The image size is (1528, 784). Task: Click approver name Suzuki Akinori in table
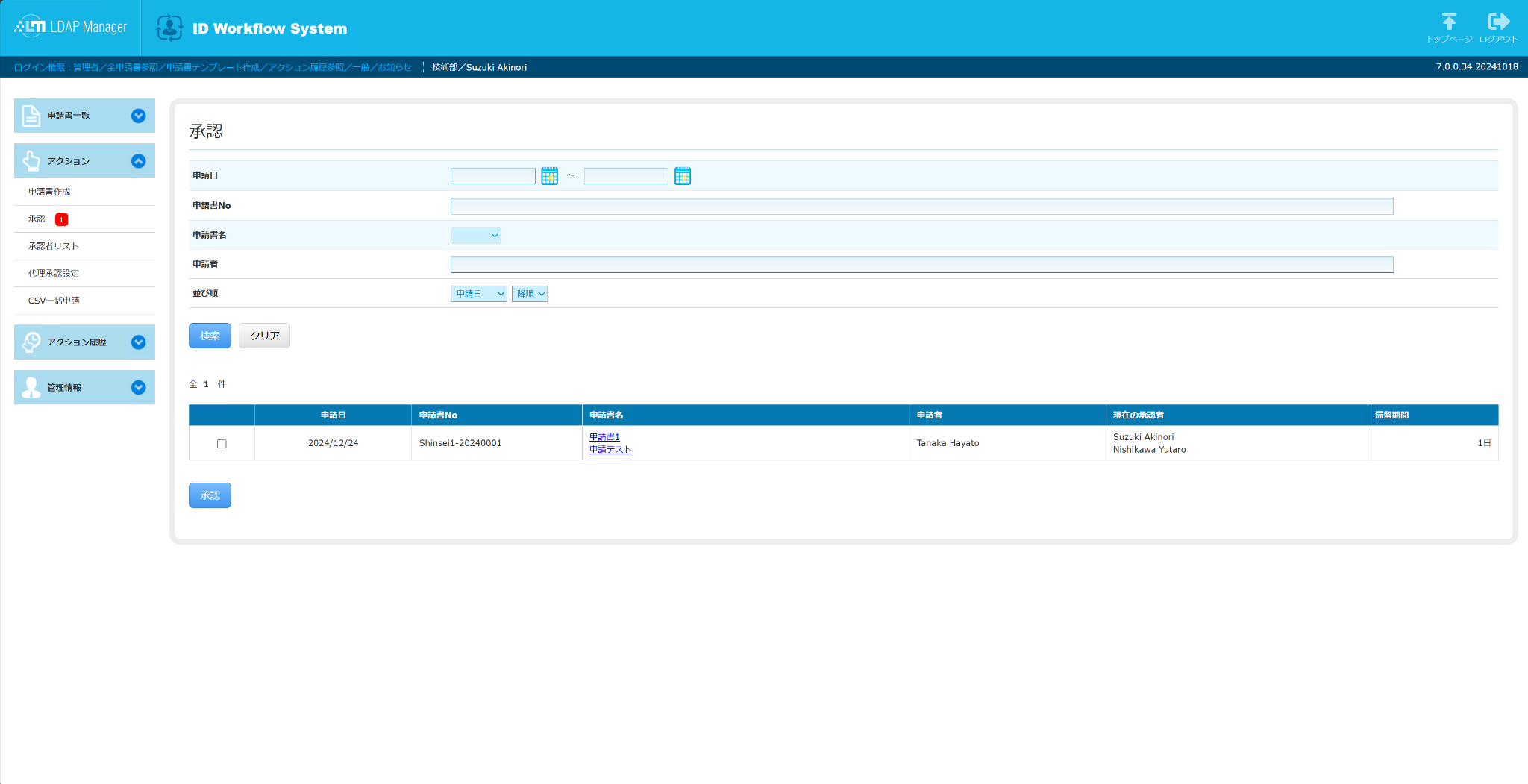[x=1143, y=437]
